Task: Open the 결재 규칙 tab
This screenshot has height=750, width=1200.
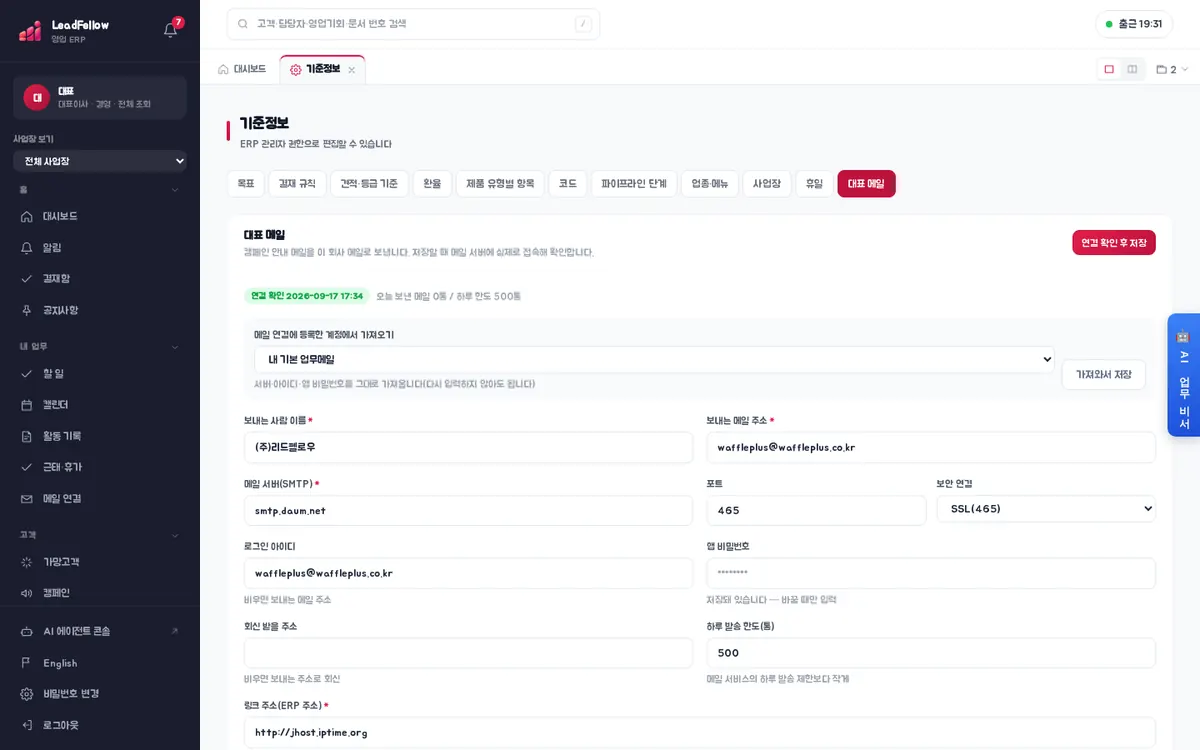Action: click(297, 184)
